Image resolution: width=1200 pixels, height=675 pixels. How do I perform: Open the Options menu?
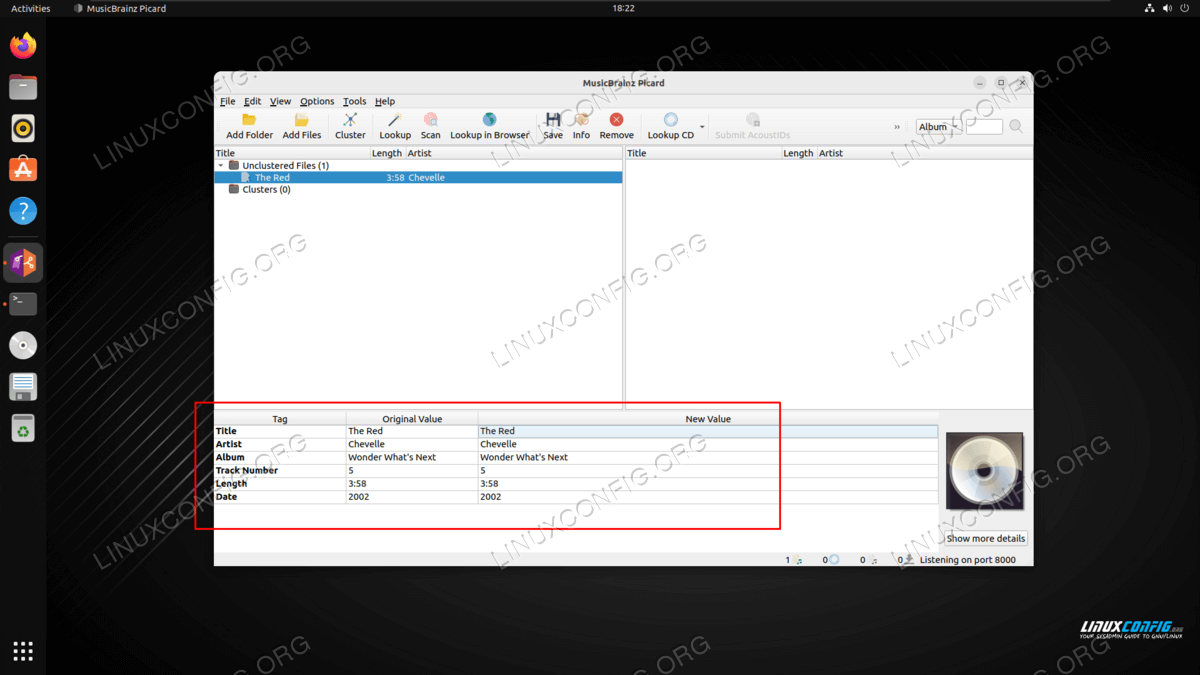pyautogui.click(x=317, y=101)
